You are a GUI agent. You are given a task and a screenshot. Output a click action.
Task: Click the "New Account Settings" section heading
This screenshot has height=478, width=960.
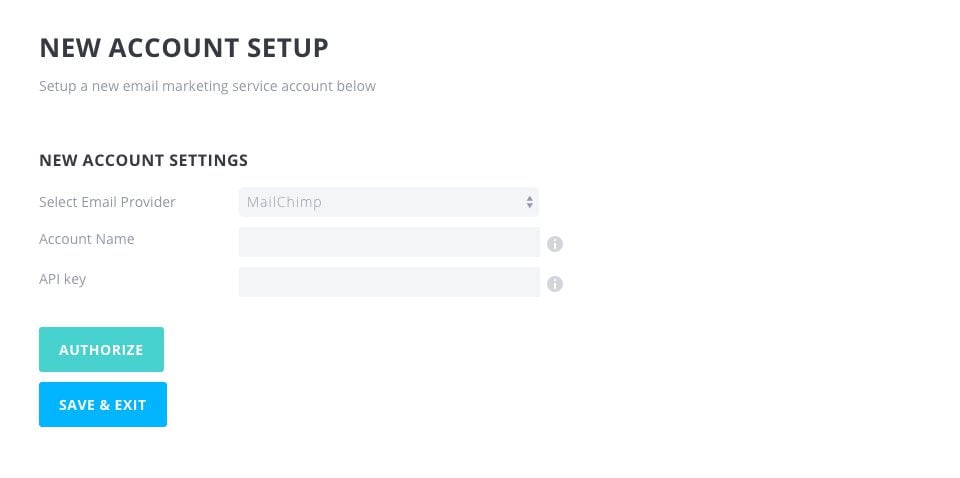pos(143,160)
